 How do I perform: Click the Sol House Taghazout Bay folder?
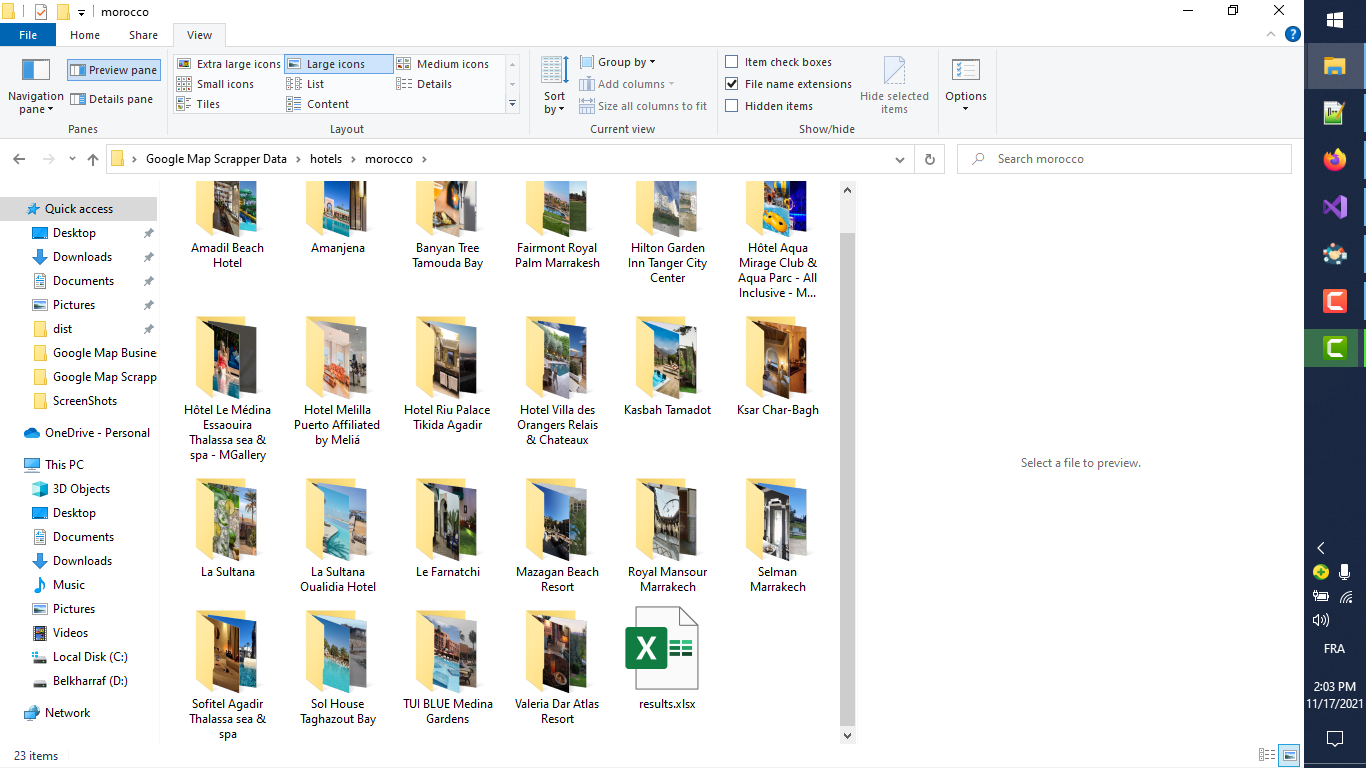(338, 668)
